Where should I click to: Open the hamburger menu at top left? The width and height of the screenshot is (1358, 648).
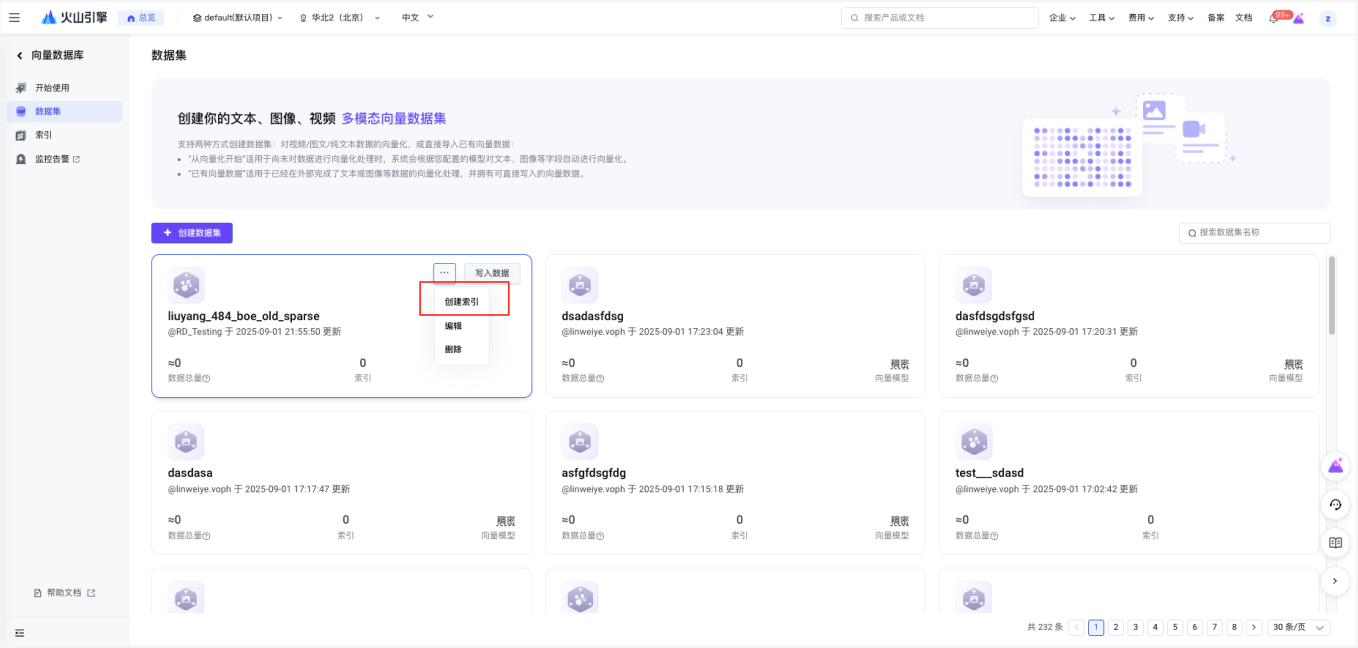(14, 17)
